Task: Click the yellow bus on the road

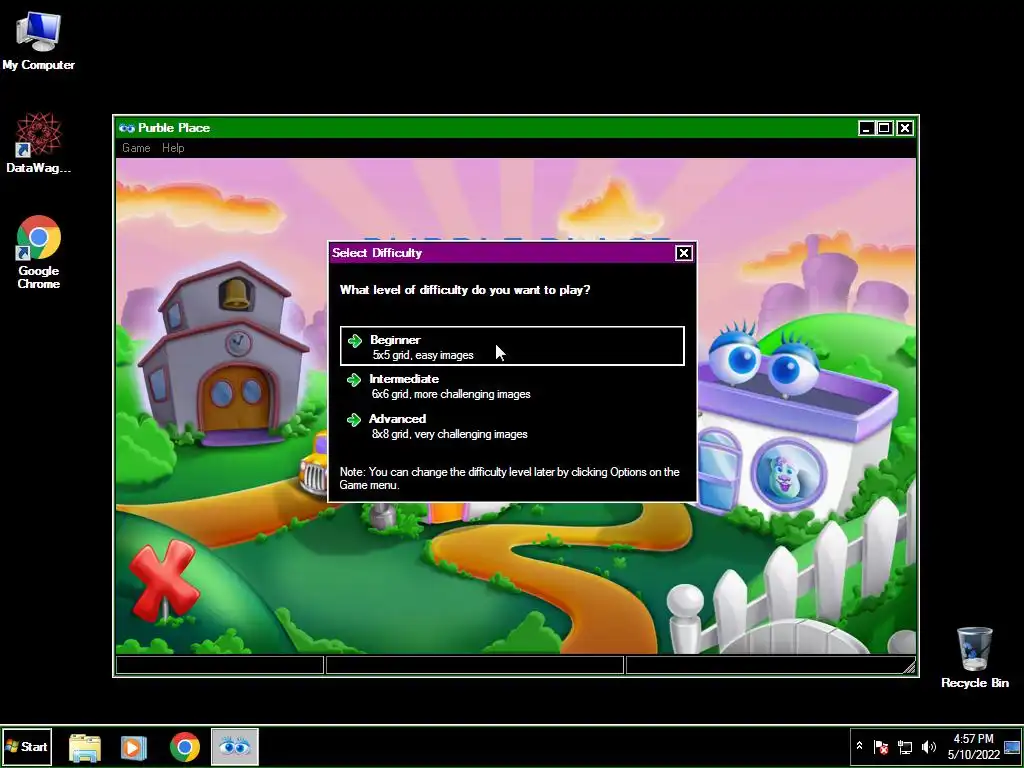Action: tap(314, 464)
